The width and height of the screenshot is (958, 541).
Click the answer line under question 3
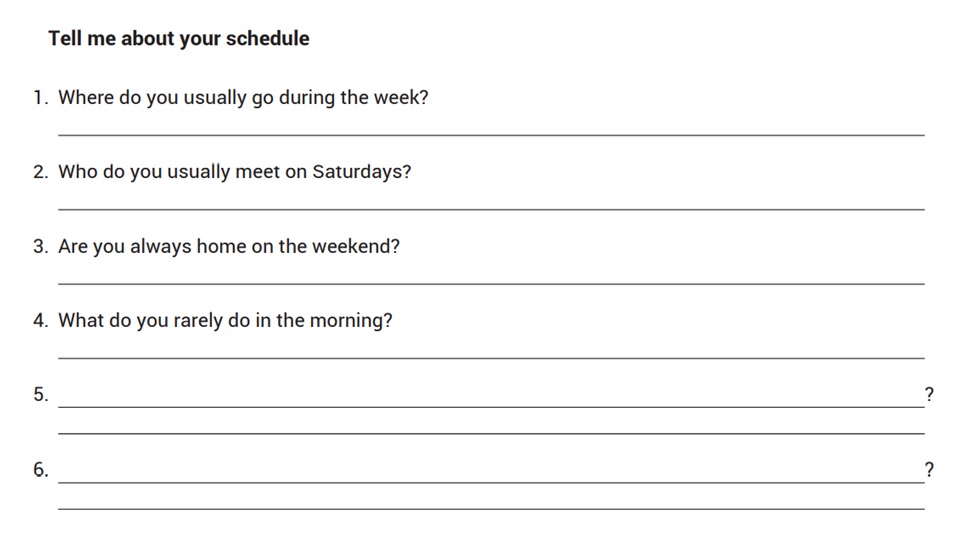click(491, 284)
